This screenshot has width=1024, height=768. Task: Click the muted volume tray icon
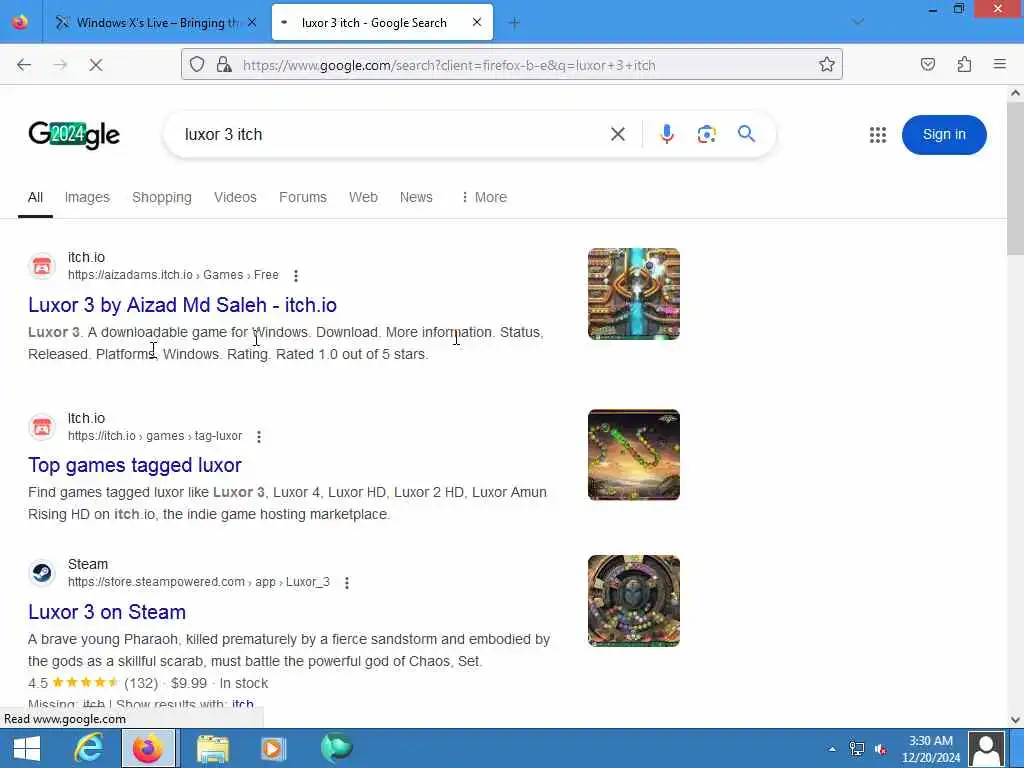(x=880, y=749)
